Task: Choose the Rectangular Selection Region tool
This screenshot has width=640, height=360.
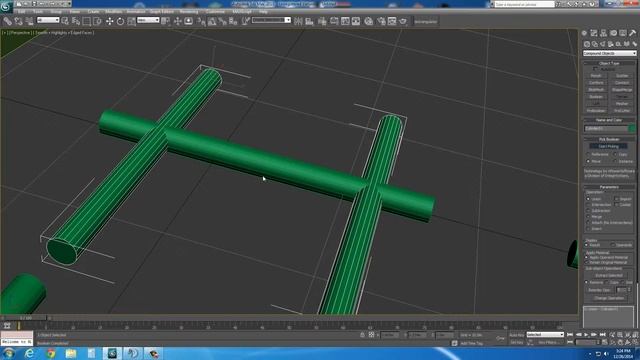Action: click(87, 21)
